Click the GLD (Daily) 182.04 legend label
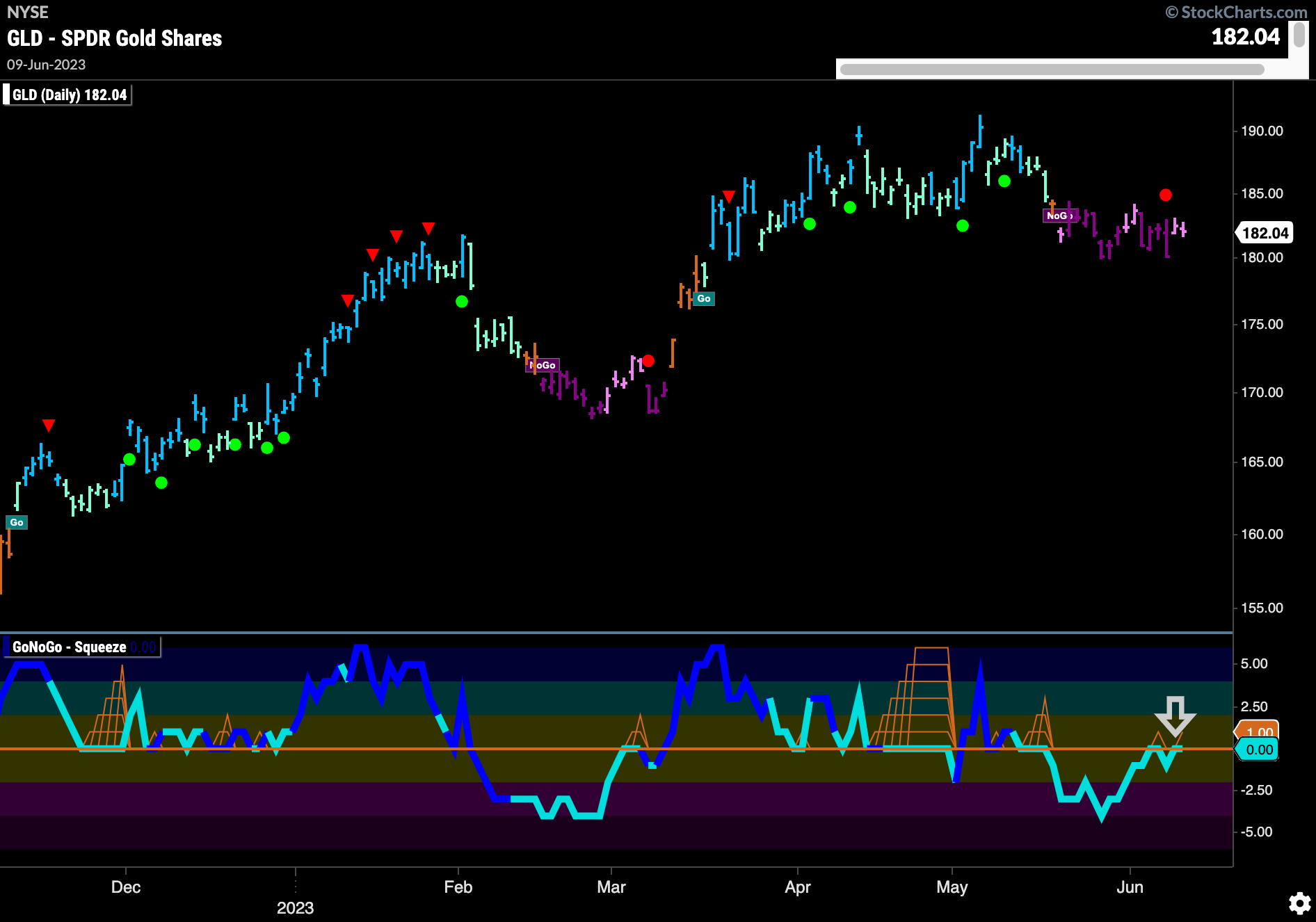Viewport: 1316px width, 922px height. pos(67,95)
